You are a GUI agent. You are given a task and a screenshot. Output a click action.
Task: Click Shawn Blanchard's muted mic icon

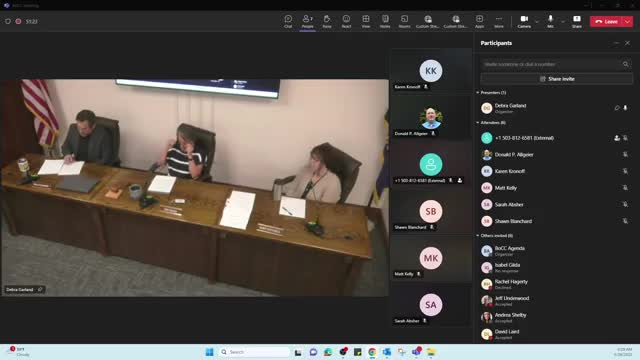[625, 221]
